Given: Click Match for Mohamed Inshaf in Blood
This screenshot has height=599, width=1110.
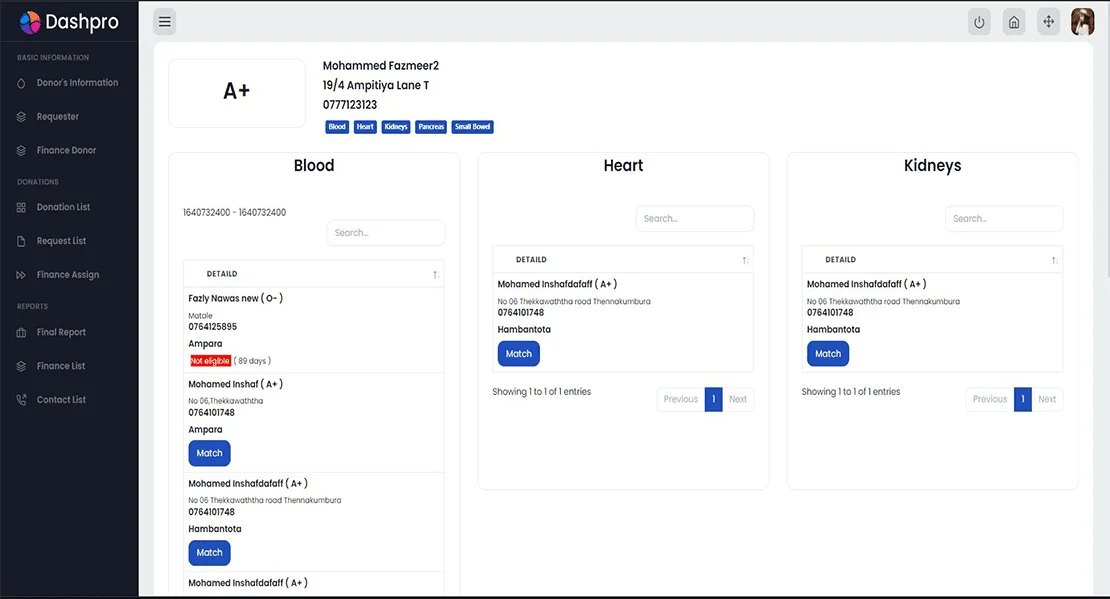Looking at the screenshot, I should tap(209, 453).
